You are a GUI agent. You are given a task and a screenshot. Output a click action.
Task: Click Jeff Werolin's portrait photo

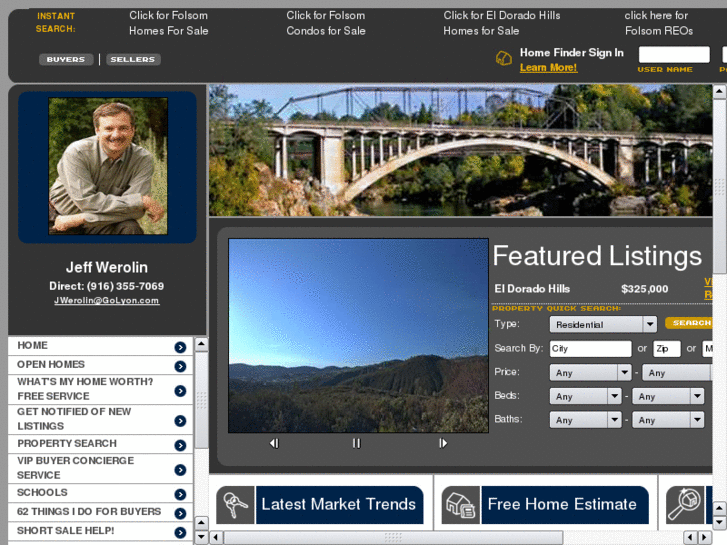point(108,166)
